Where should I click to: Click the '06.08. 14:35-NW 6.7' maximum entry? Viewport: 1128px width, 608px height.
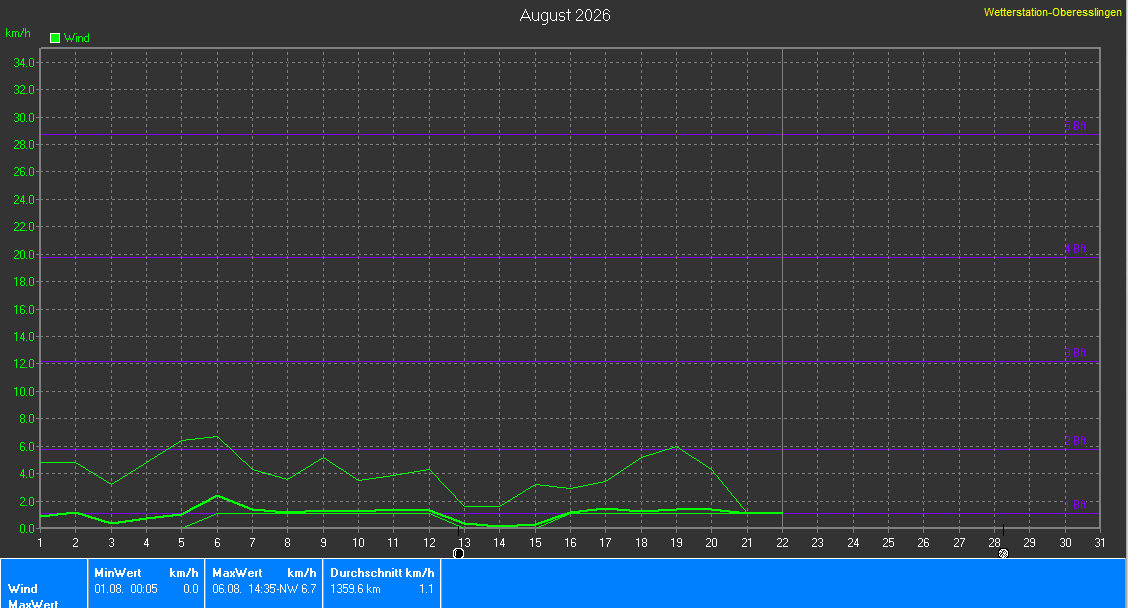pyautogui.click(x=264, y=589)
